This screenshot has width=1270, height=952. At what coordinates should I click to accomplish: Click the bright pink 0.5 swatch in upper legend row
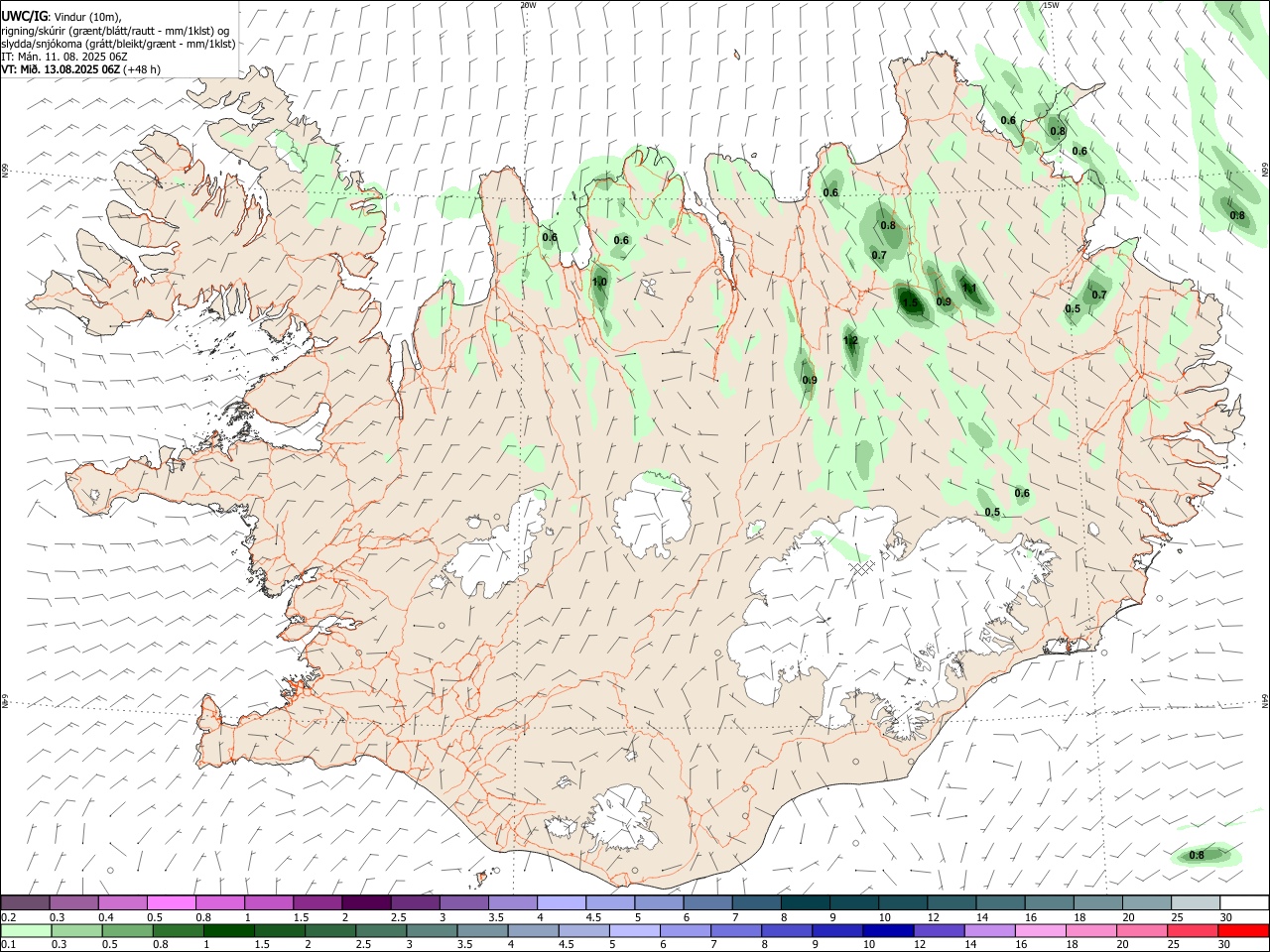tap(172, 902)
